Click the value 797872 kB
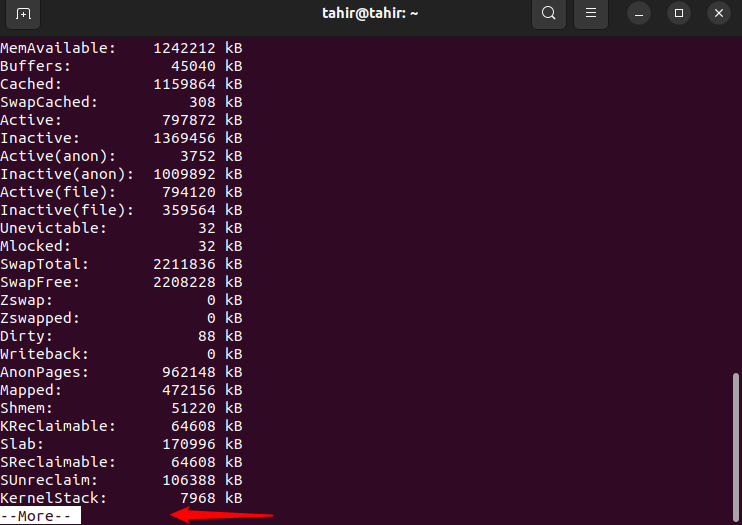742x525 pixels. (x=203, y=120)
